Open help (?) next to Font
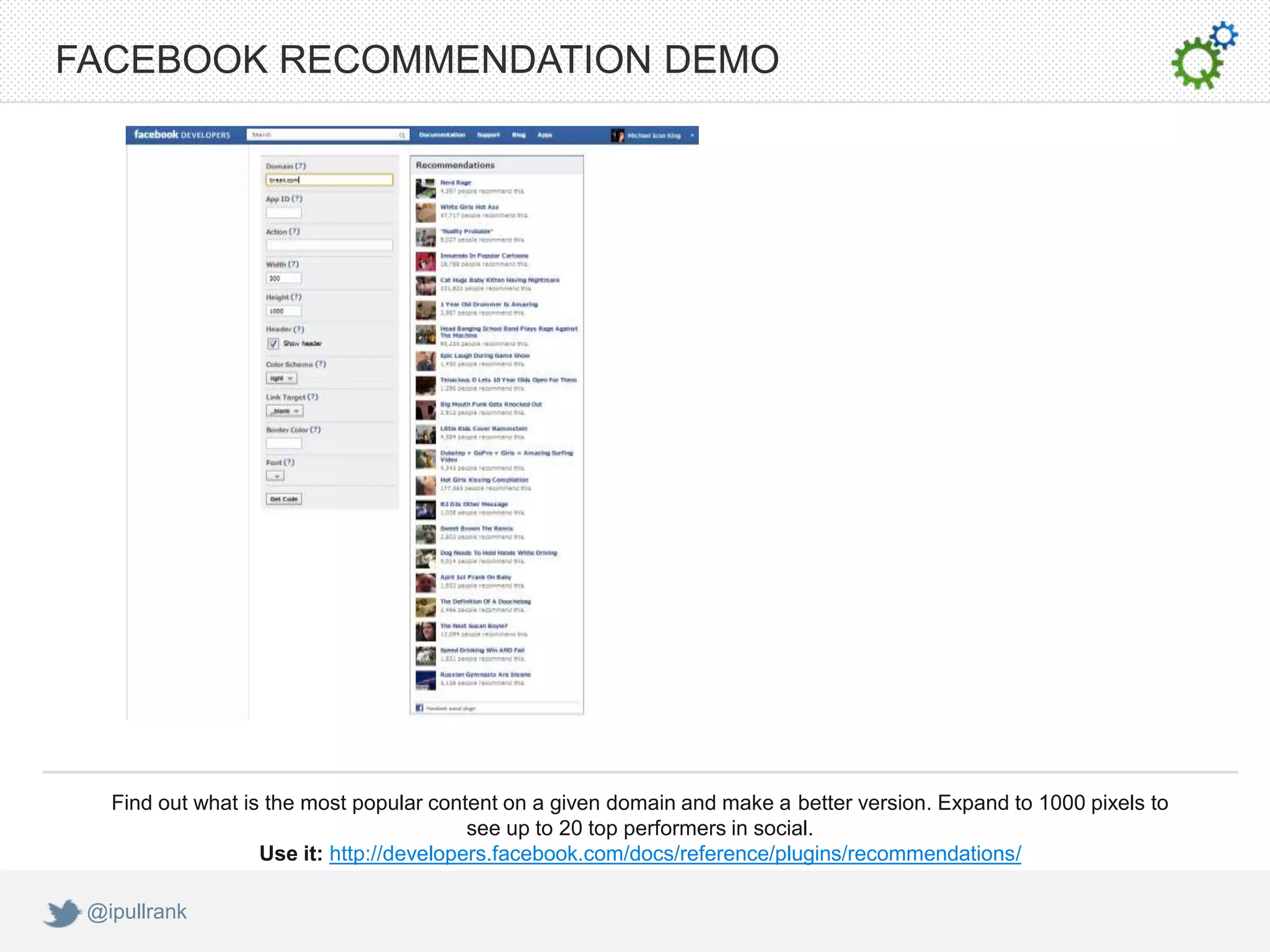Viewport: 1270px width, 952px height. (x=289, y=462)
